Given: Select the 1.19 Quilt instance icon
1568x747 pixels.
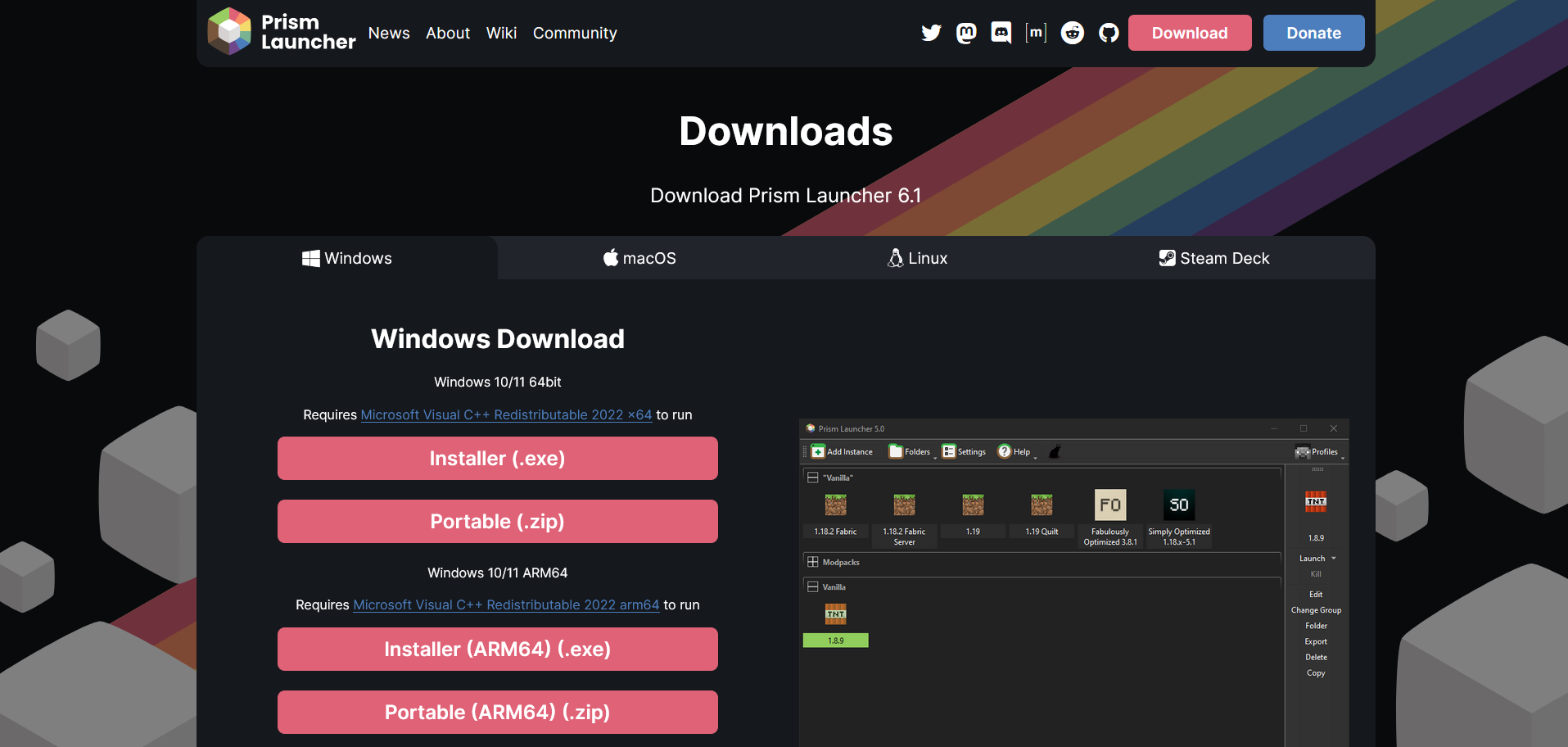Looking at the screenshot, I should coord(1042,505).
